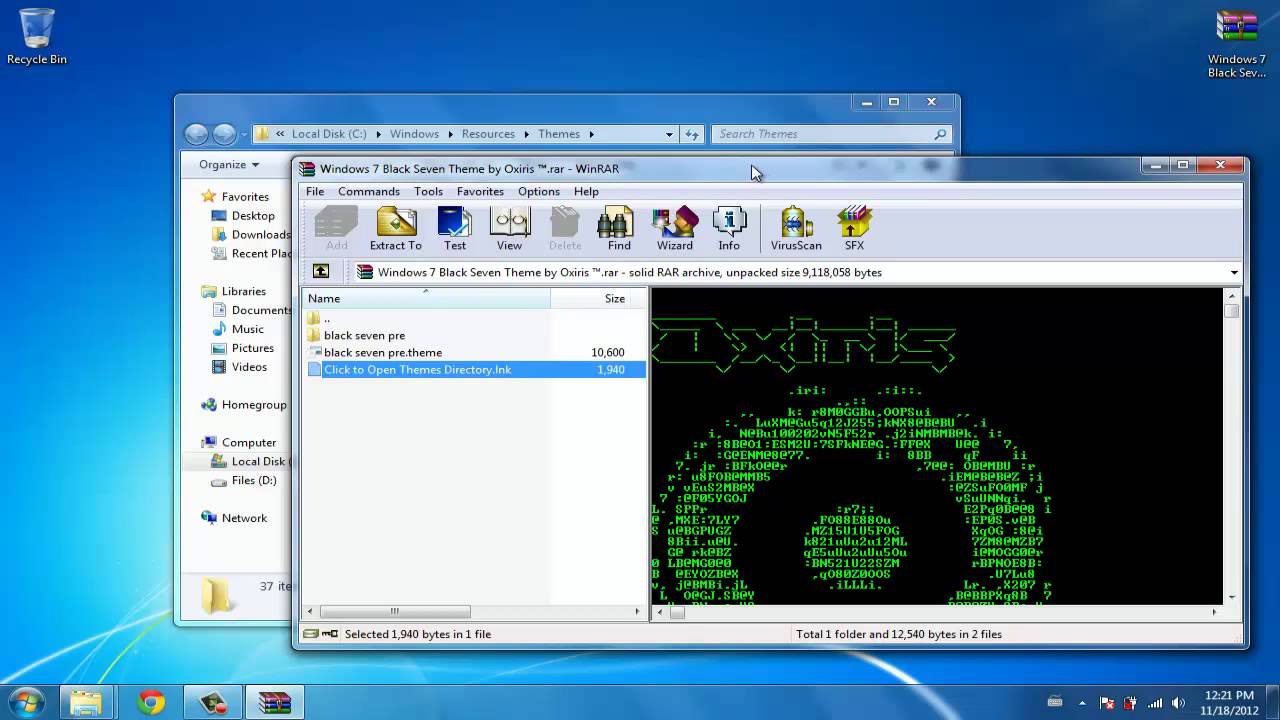Screen dimensions: 1280x720
Task: Go up one folder level in WinRAR
Action: (x=321, y=271)
